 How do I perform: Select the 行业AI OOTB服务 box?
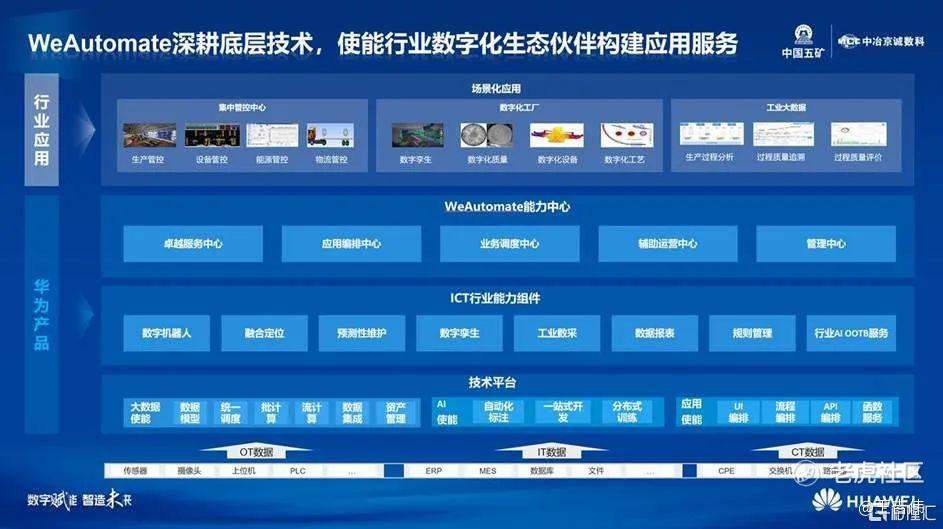pyautogui.click(x=851, y=333)
